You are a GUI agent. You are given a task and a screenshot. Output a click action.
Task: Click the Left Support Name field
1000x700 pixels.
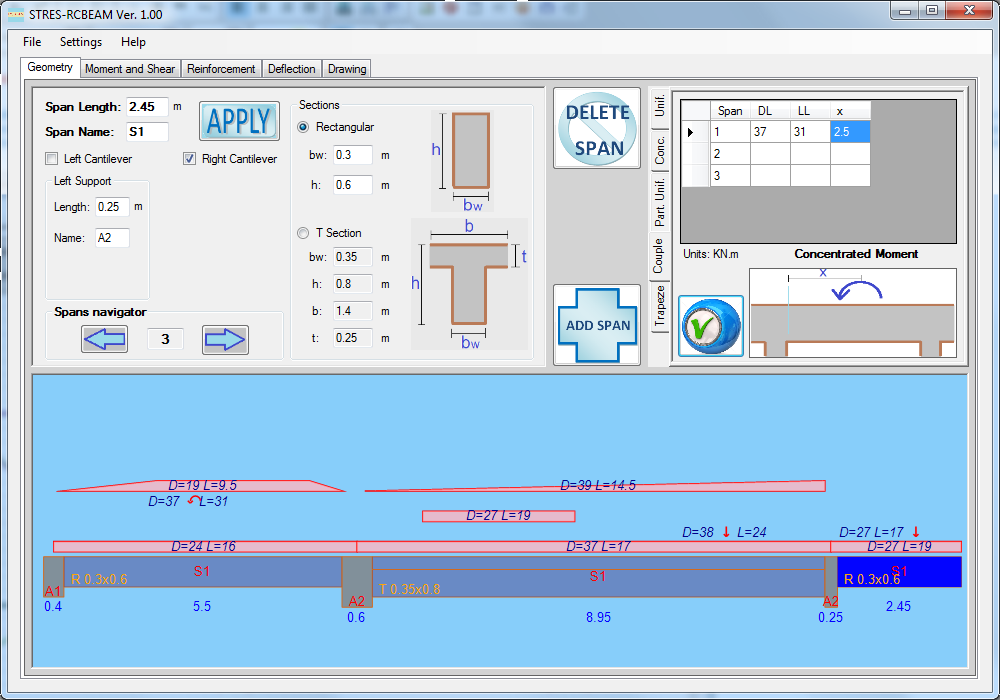(112, 238)
